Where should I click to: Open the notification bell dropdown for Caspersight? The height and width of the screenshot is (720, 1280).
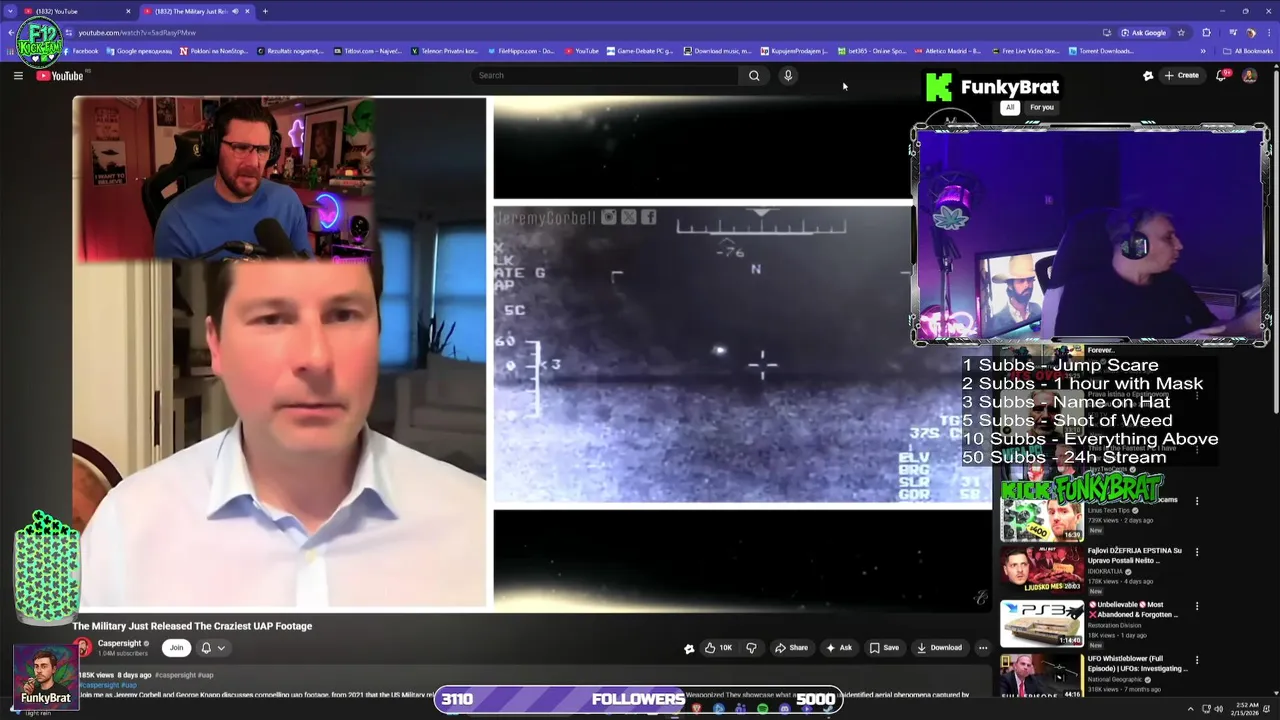tap(213, 648)
